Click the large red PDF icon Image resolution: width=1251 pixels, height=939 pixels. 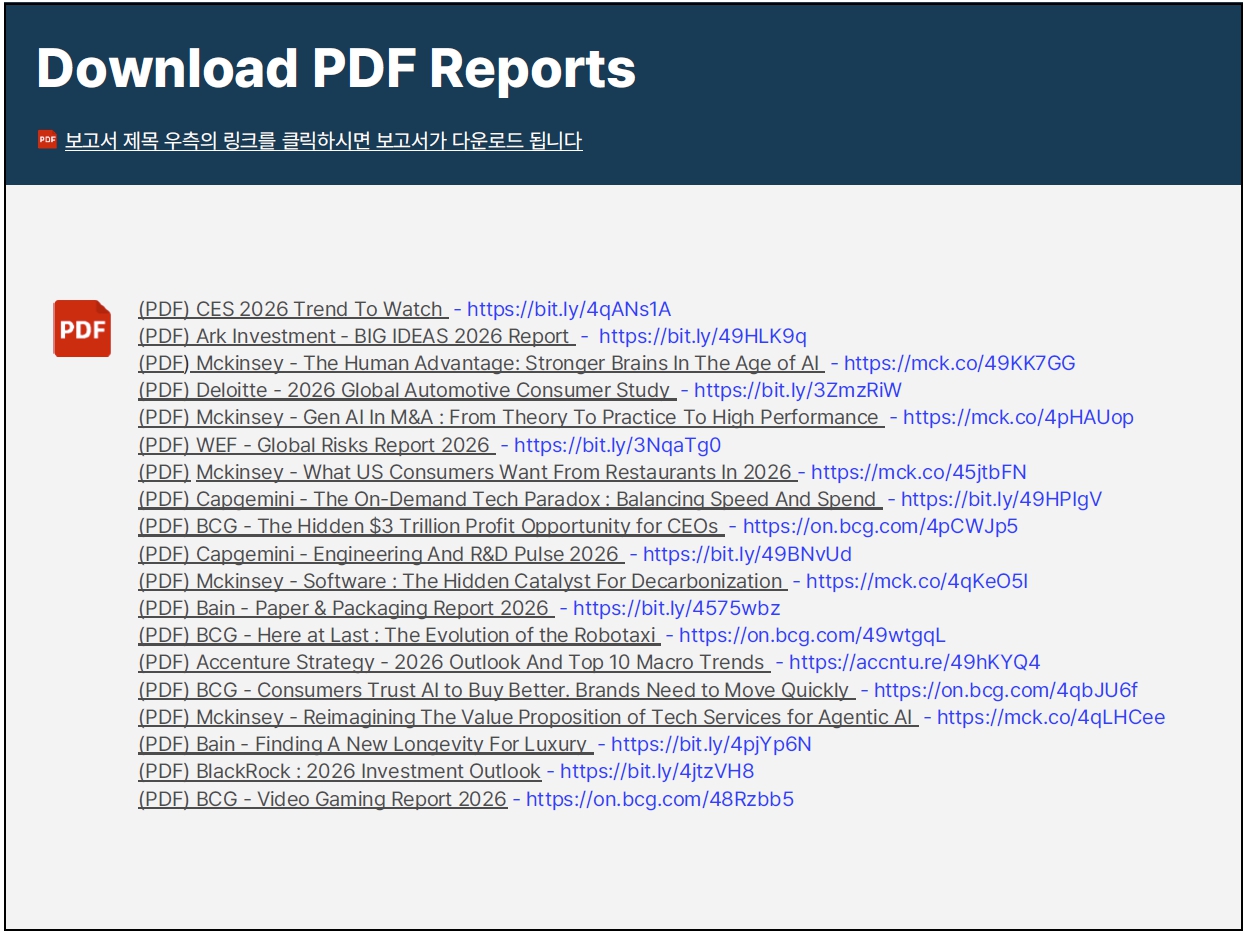[x=82, y=328]
